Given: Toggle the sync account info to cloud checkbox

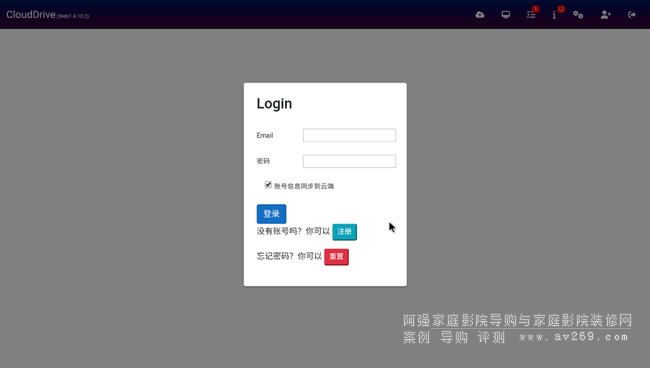Looking at the screenshot, I should (x=268, y=185).
